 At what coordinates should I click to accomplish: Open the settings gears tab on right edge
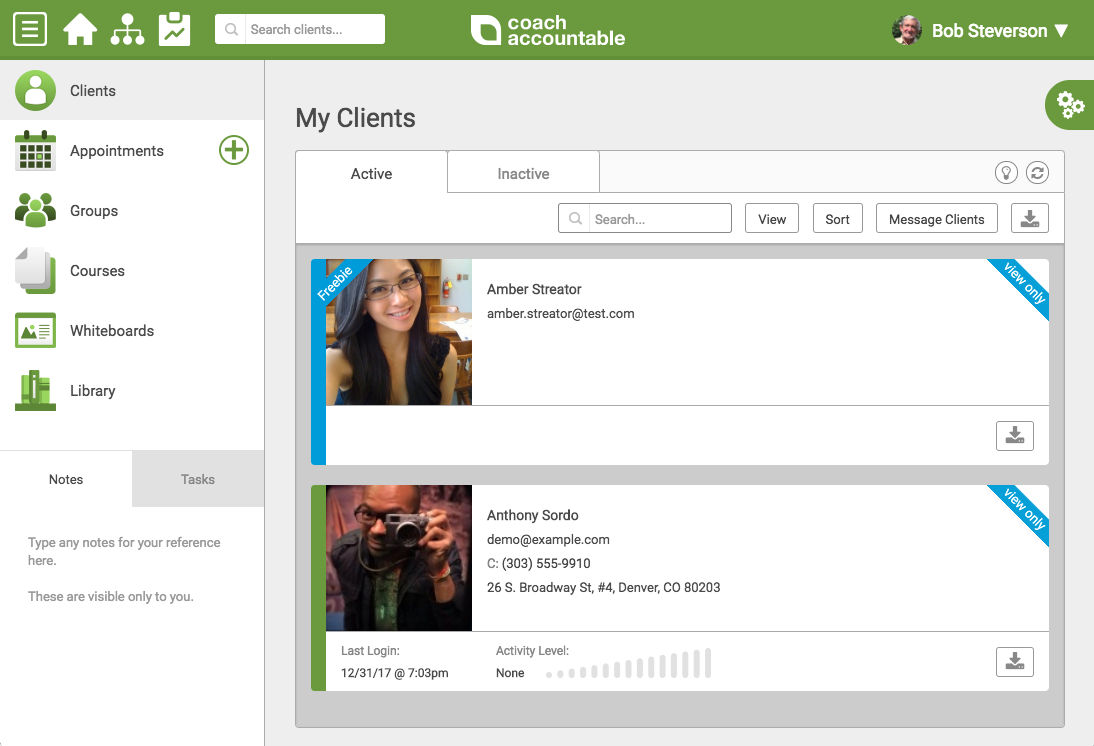pos(1070,105)
